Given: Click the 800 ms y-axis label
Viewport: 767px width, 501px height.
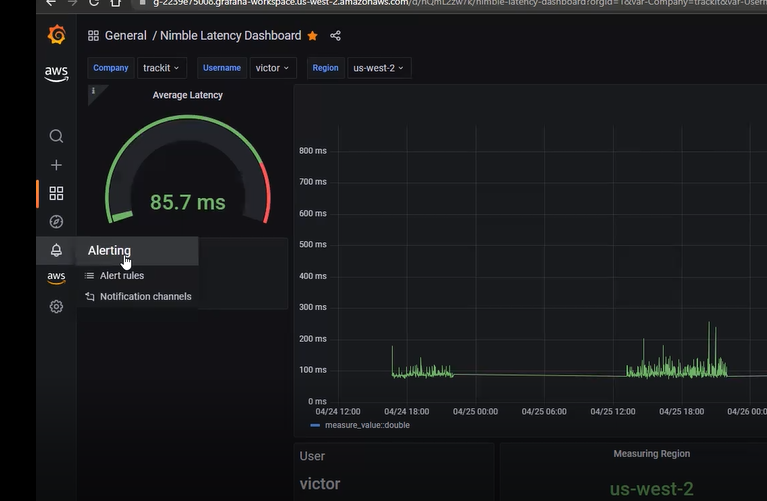Looking at the screenshot, I should point(313,151).
